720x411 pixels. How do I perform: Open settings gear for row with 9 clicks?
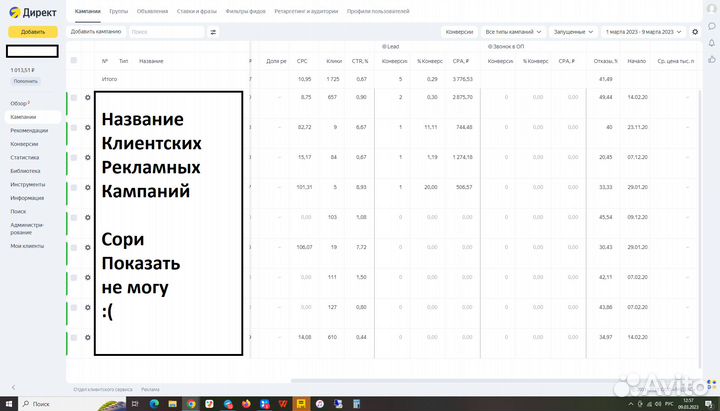(x=88, y=127)
